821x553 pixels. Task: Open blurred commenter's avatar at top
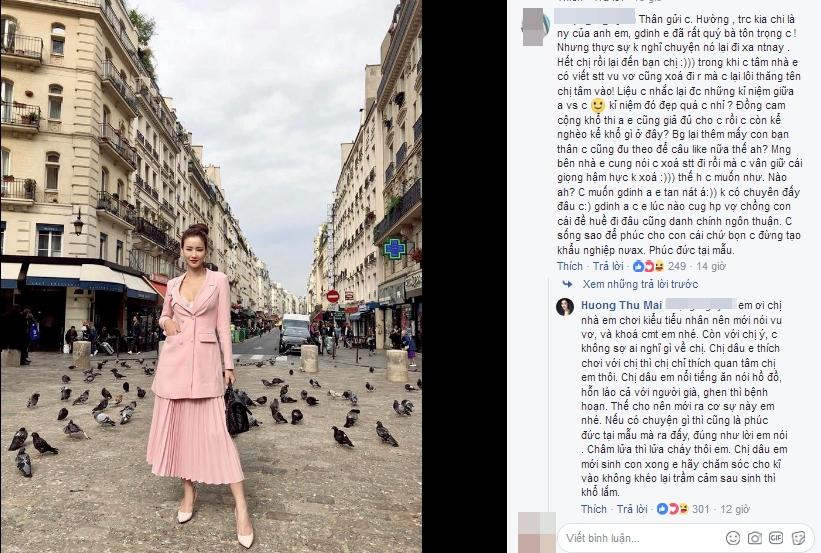click(535, 27)
